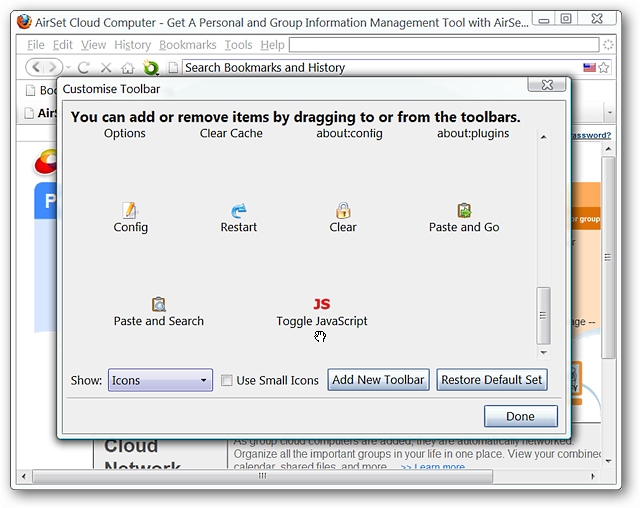Follow the Learn more link
This screenshot has height=508, width=640.
click(x=433, y=466)
